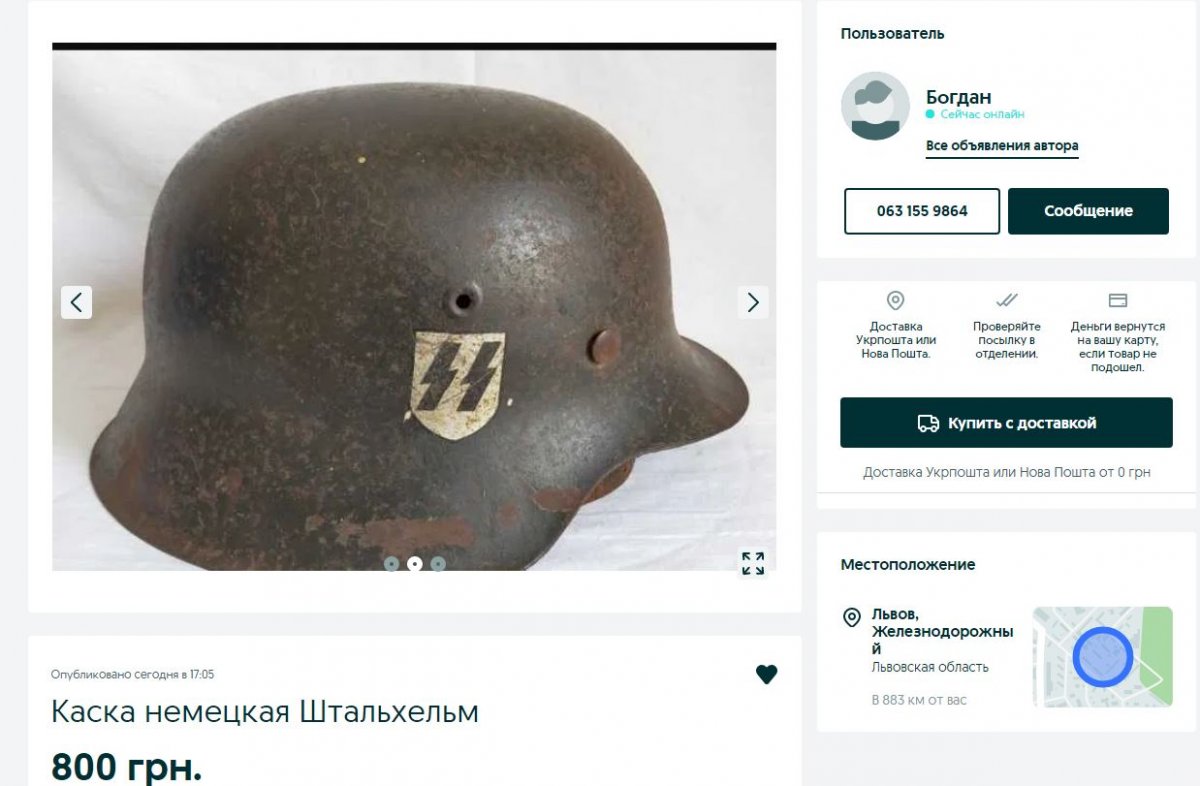Click the truck icon in buy button

(928, 423)
